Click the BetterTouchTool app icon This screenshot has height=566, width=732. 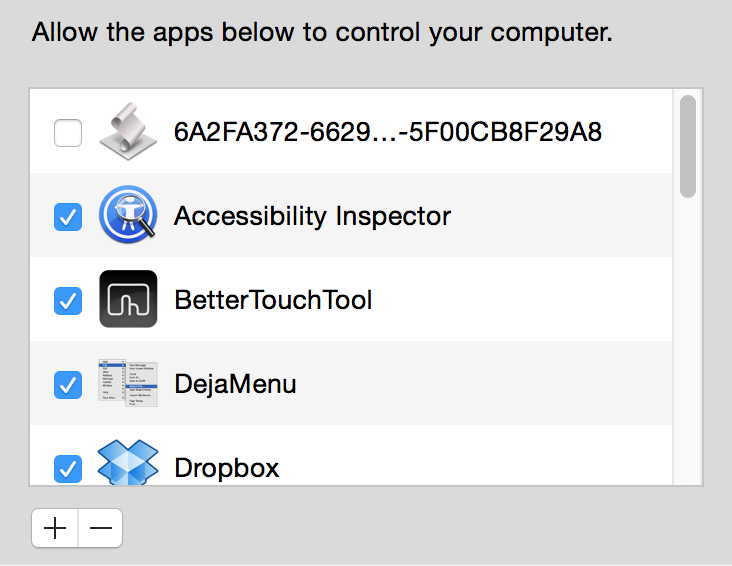point(128,299)
